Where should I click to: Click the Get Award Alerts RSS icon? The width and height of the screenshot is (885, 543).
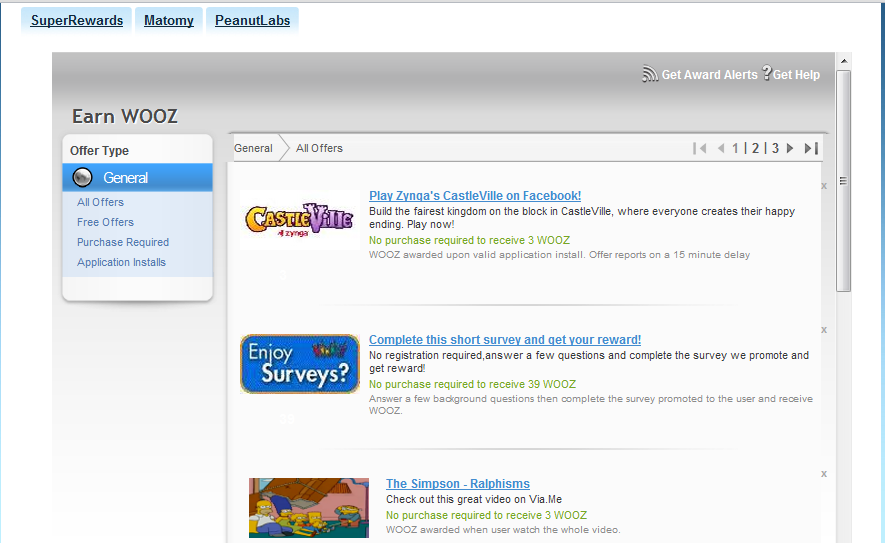click(650, 74)
